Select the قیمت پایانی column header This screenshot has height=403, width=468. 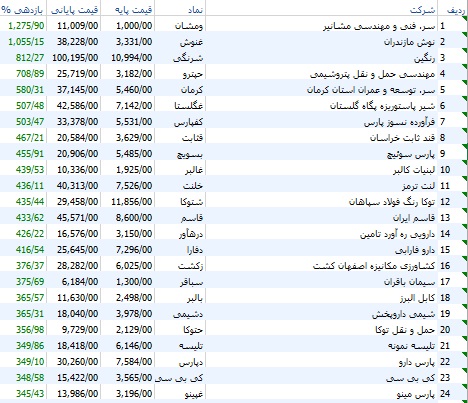tap(74, 10)
